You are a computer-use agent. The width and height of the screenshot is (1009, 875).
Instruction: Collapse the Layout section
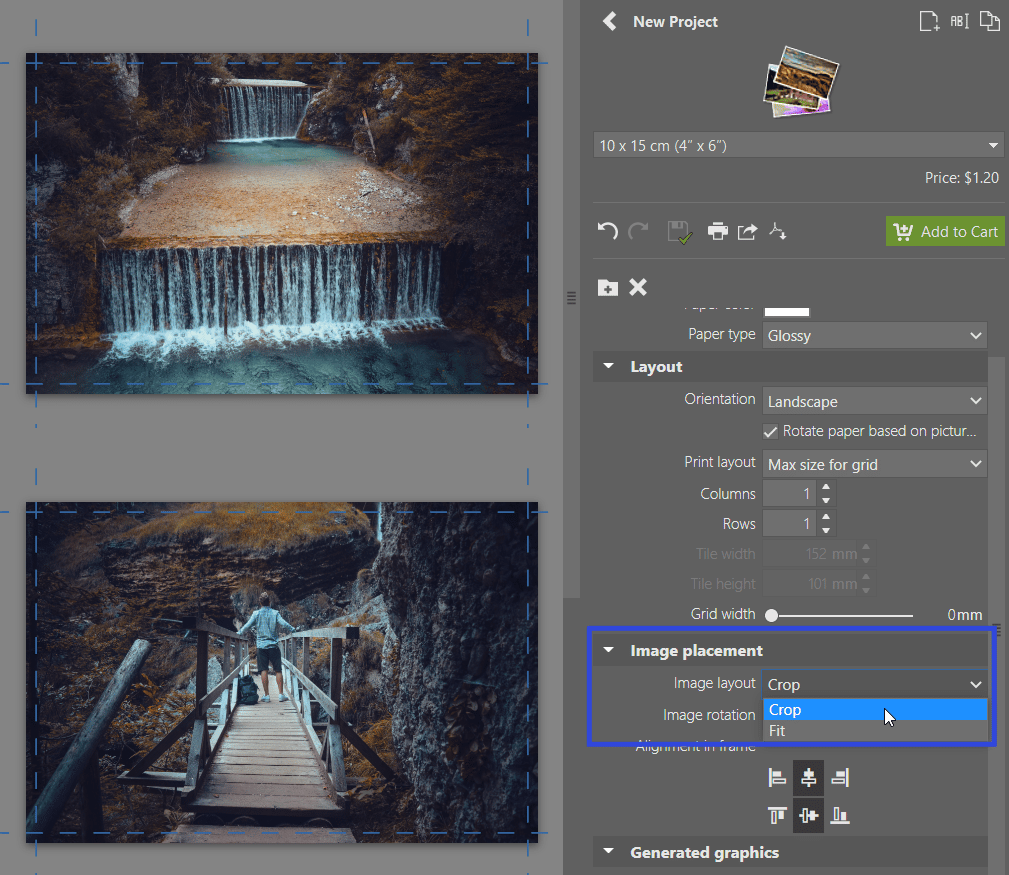point(609,366)
